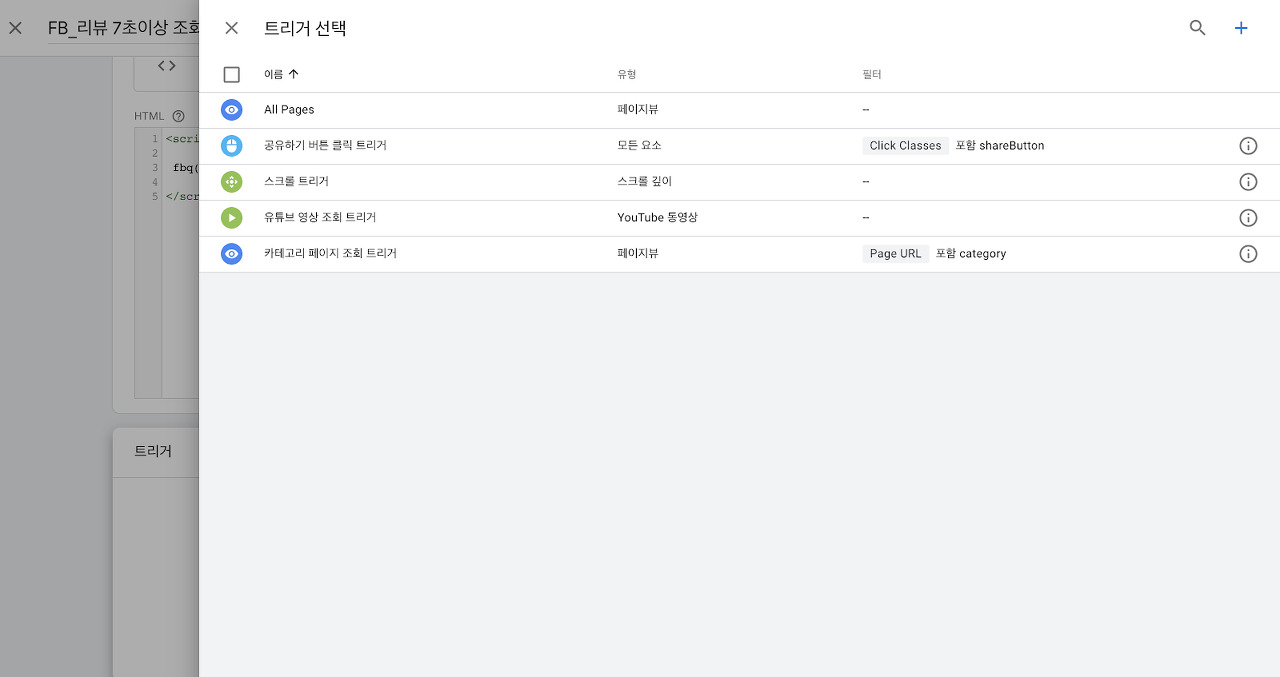Viewport: 1280px width, 677px height.
Task: Click the Click Classes filter chip
Action: (x=905, y=146)
